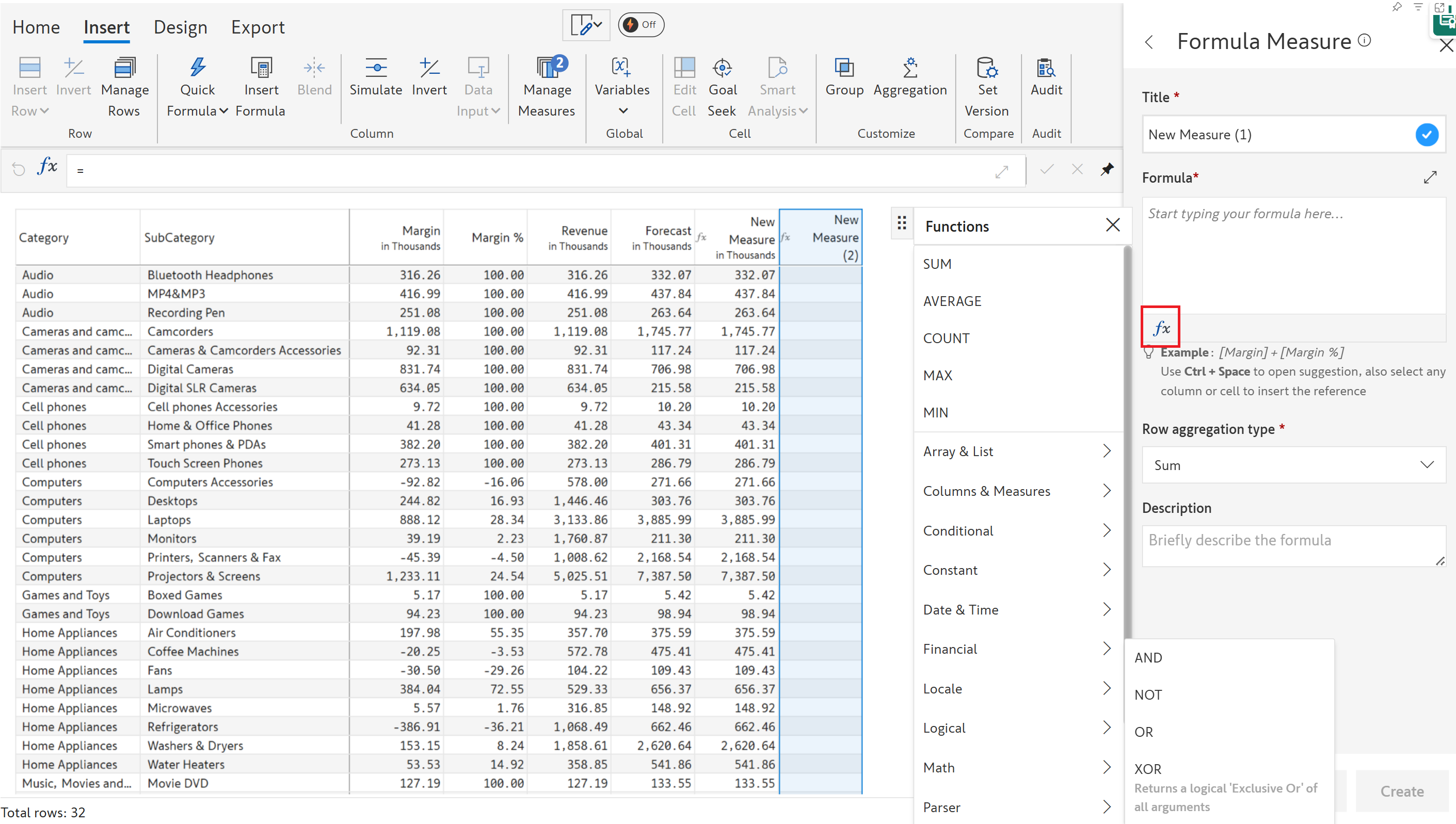Toggle the Off performance switch
Screen dimensions: 1456x824
tap(641, 25)
